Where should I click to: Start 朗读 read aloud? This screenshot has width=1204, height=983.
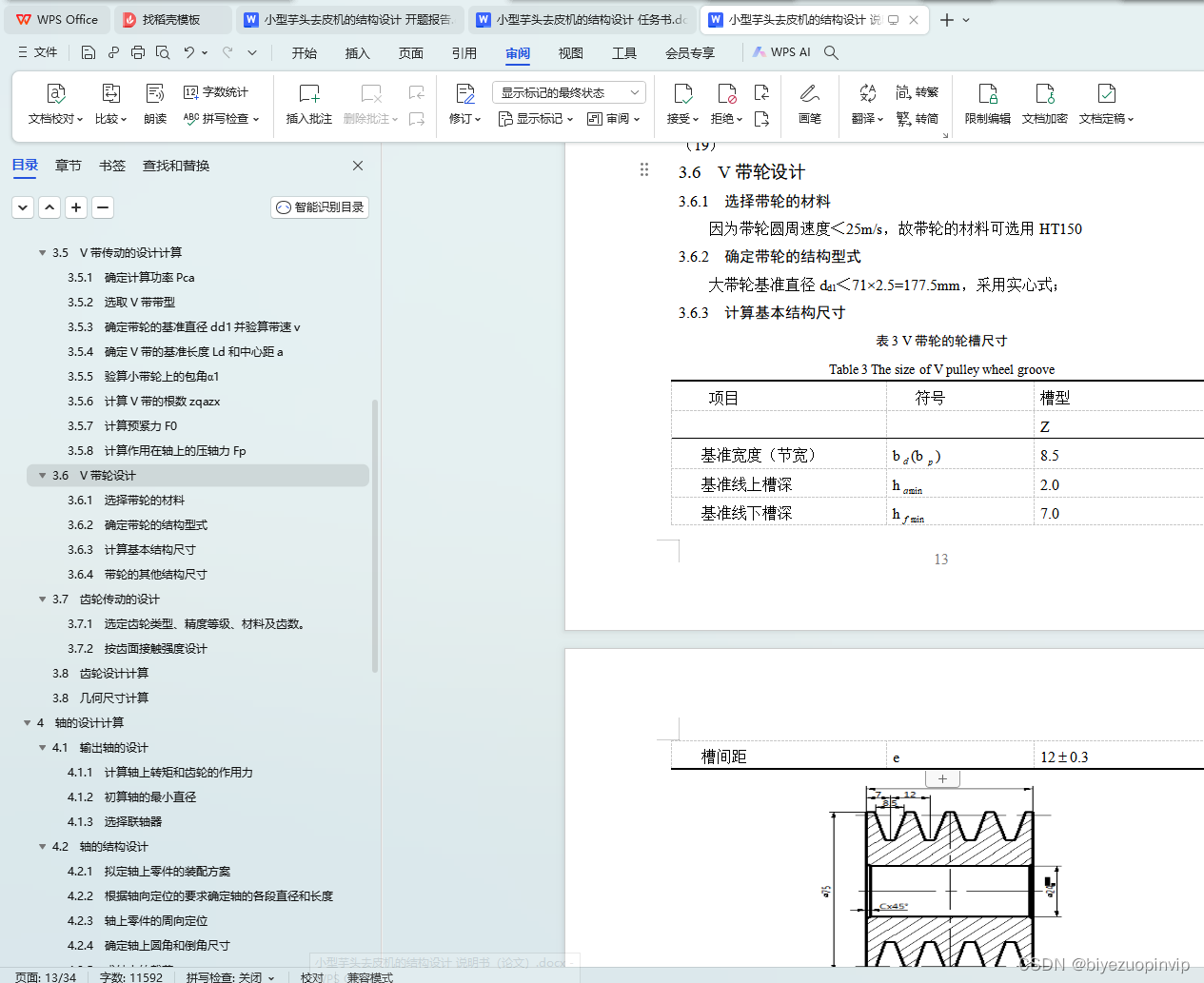(x=155, y=105)
